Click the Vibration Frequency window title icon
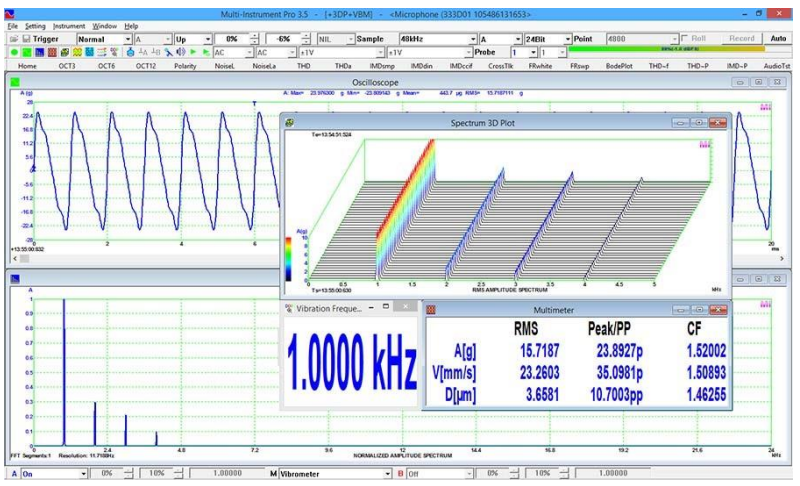The image size is (800, 486). pos(290,308)
